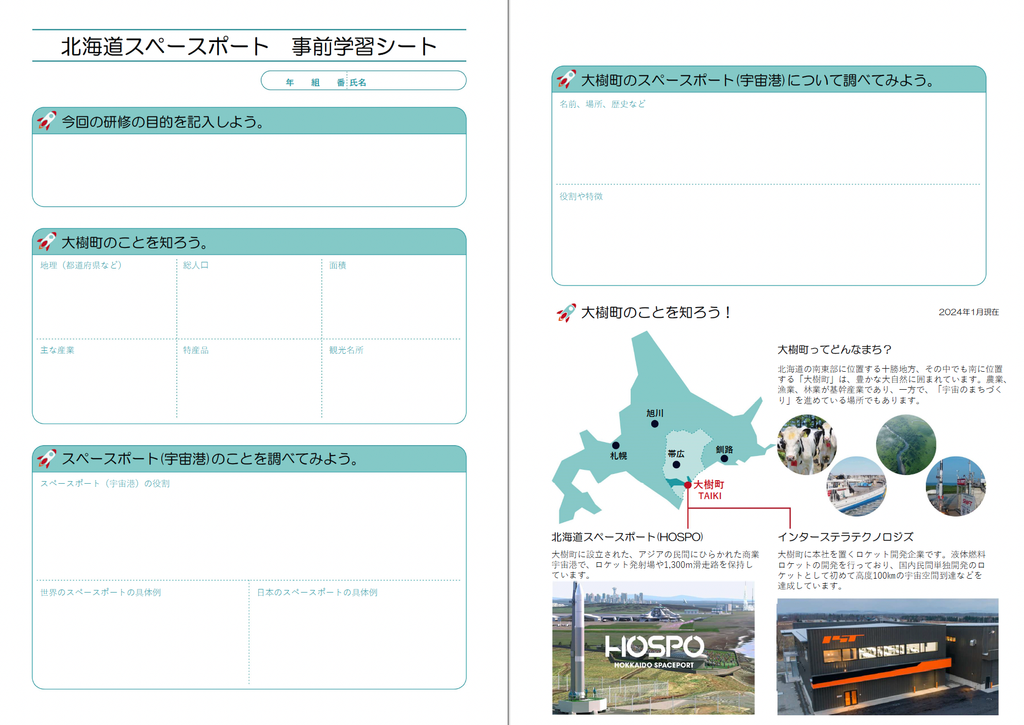Click the 観光名所 answer cell
The height and width of the screenshot is (725, 1024).
[x=392, y=380]
